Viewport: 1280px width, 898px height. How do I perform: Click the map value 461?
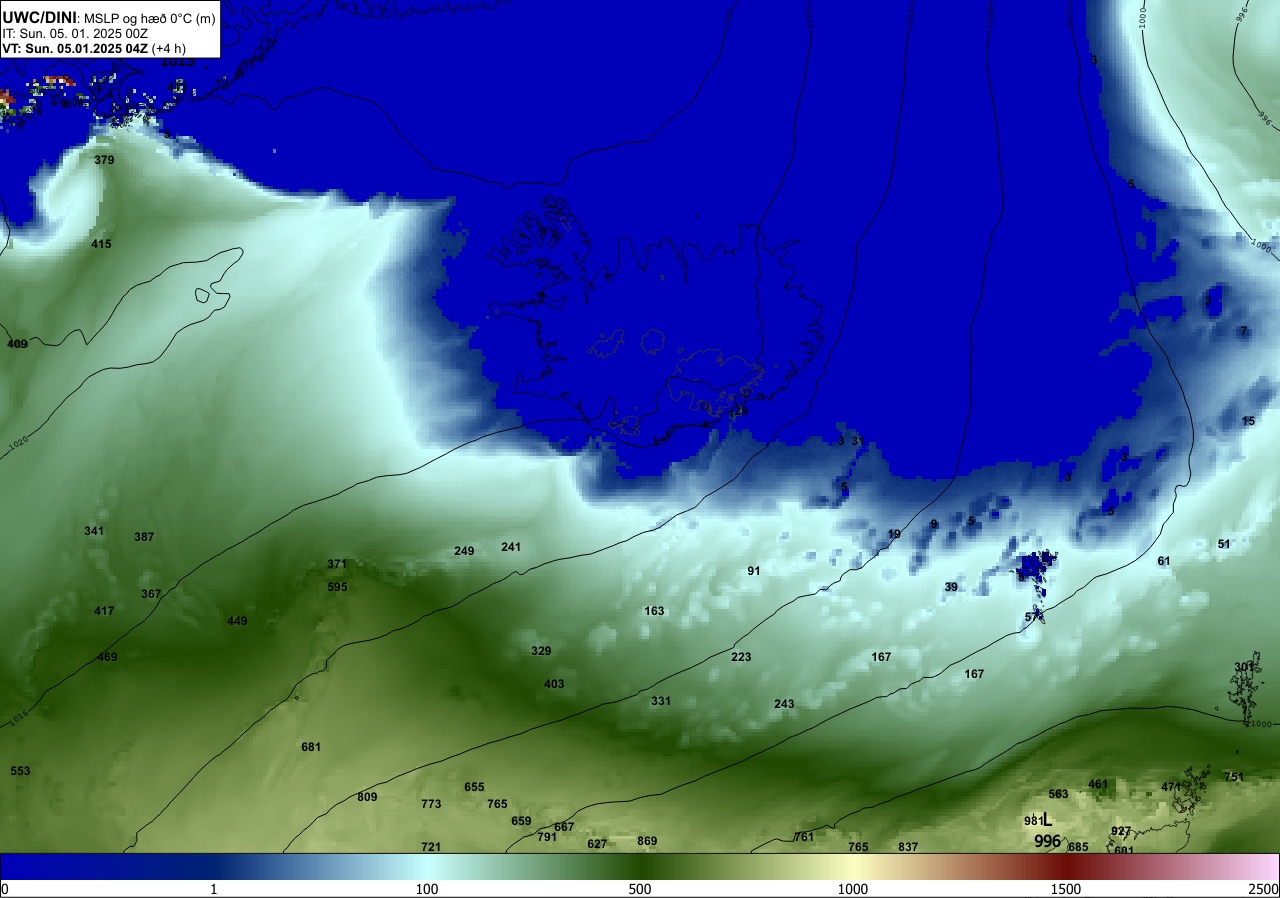coord(1098,784)
